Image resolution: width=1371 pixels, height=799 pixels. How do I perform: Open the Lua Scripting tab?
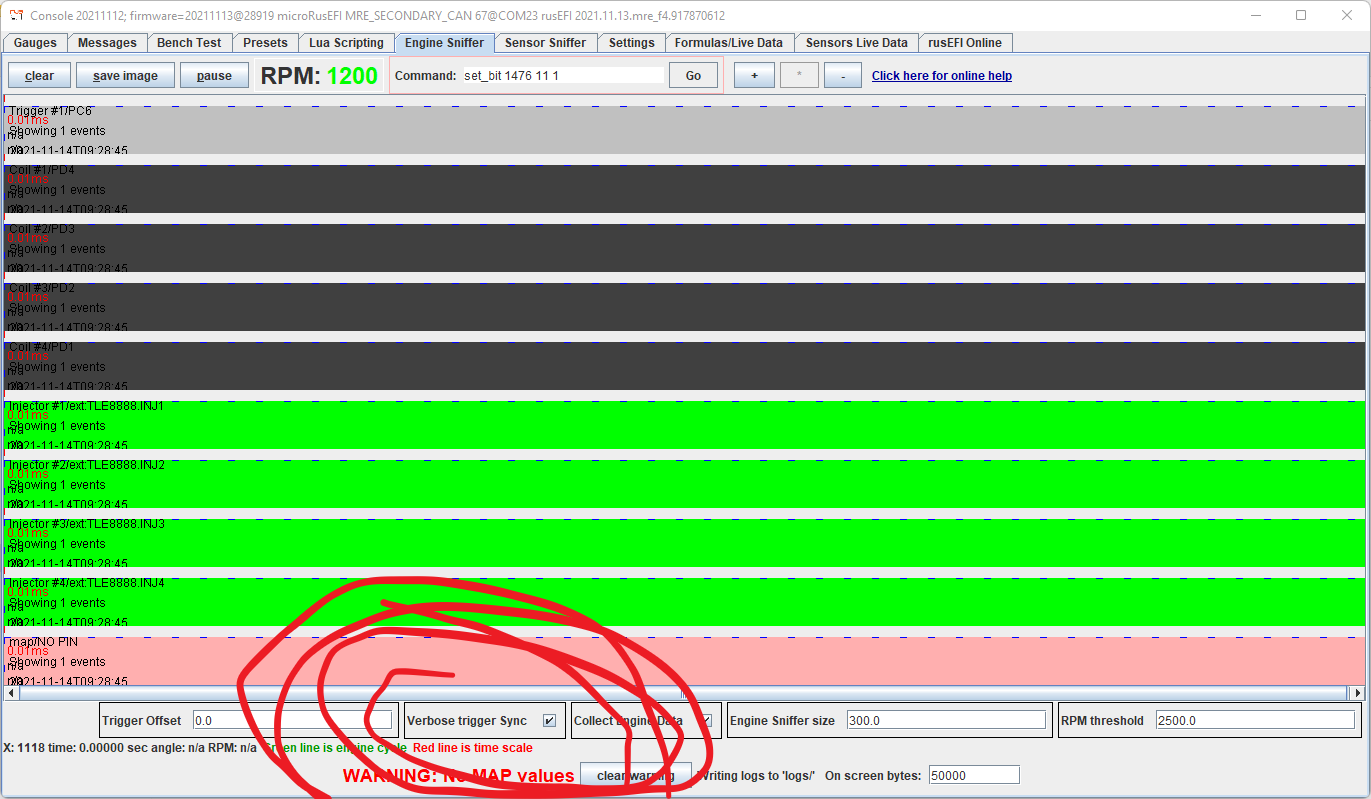click(x=346, y=43)
